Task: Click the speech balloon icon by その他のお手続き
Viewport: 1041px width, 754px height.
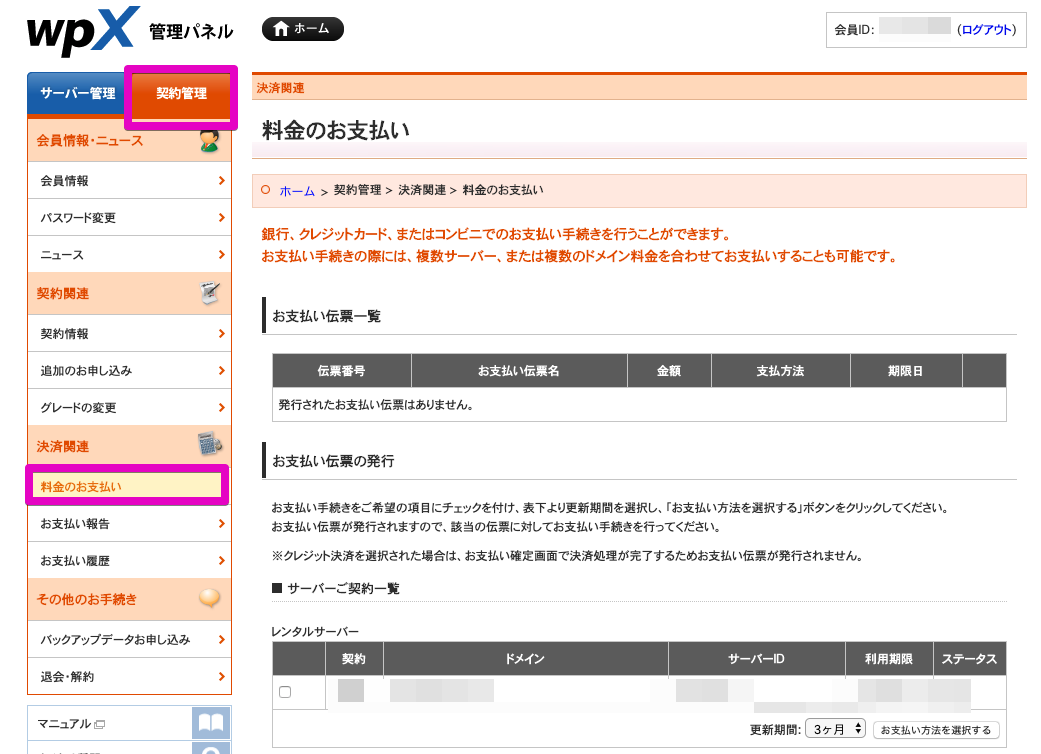Action: coord(207,598)
